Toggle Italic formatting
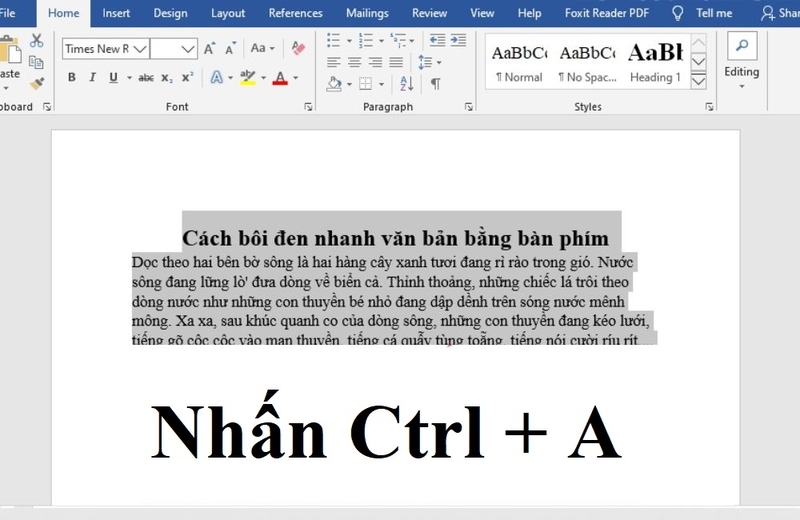Viewport: 800px width, 520px height. [x=92, y=78]
